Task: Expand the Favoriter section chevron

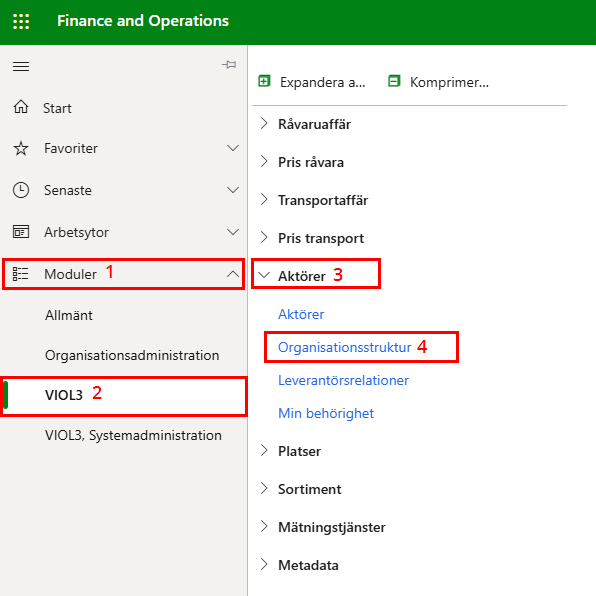Action: [233, 148]
